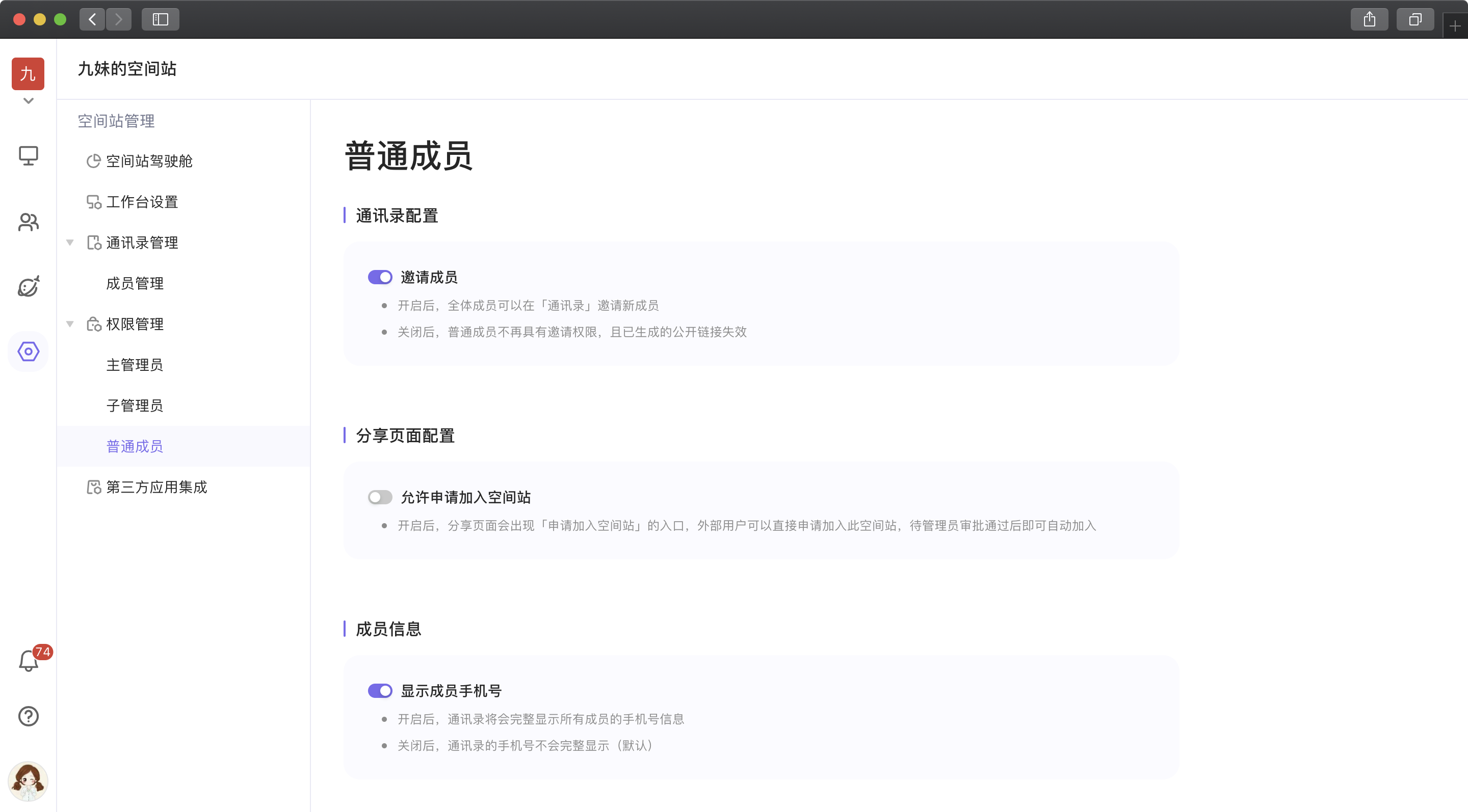Open the contacts people icon in sidebar

[28, 222]
